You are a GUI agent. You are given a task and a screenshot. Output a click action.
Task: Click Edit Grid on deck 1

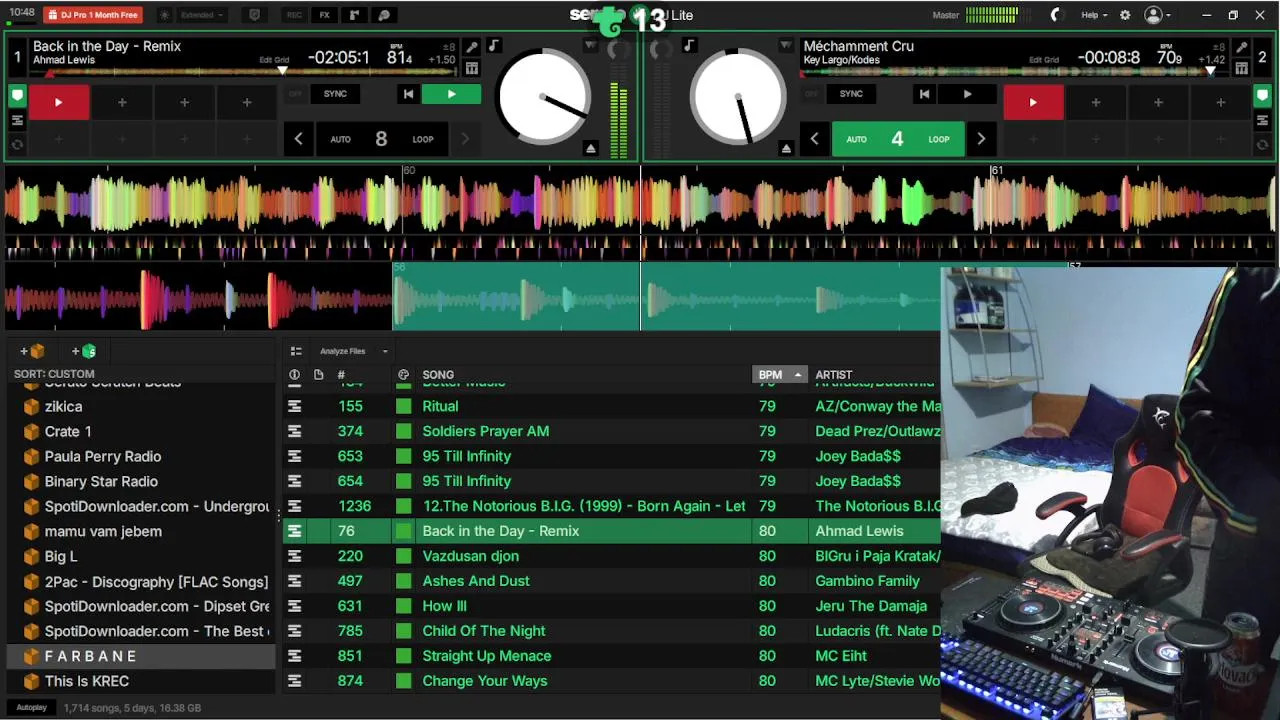[274, 60]
